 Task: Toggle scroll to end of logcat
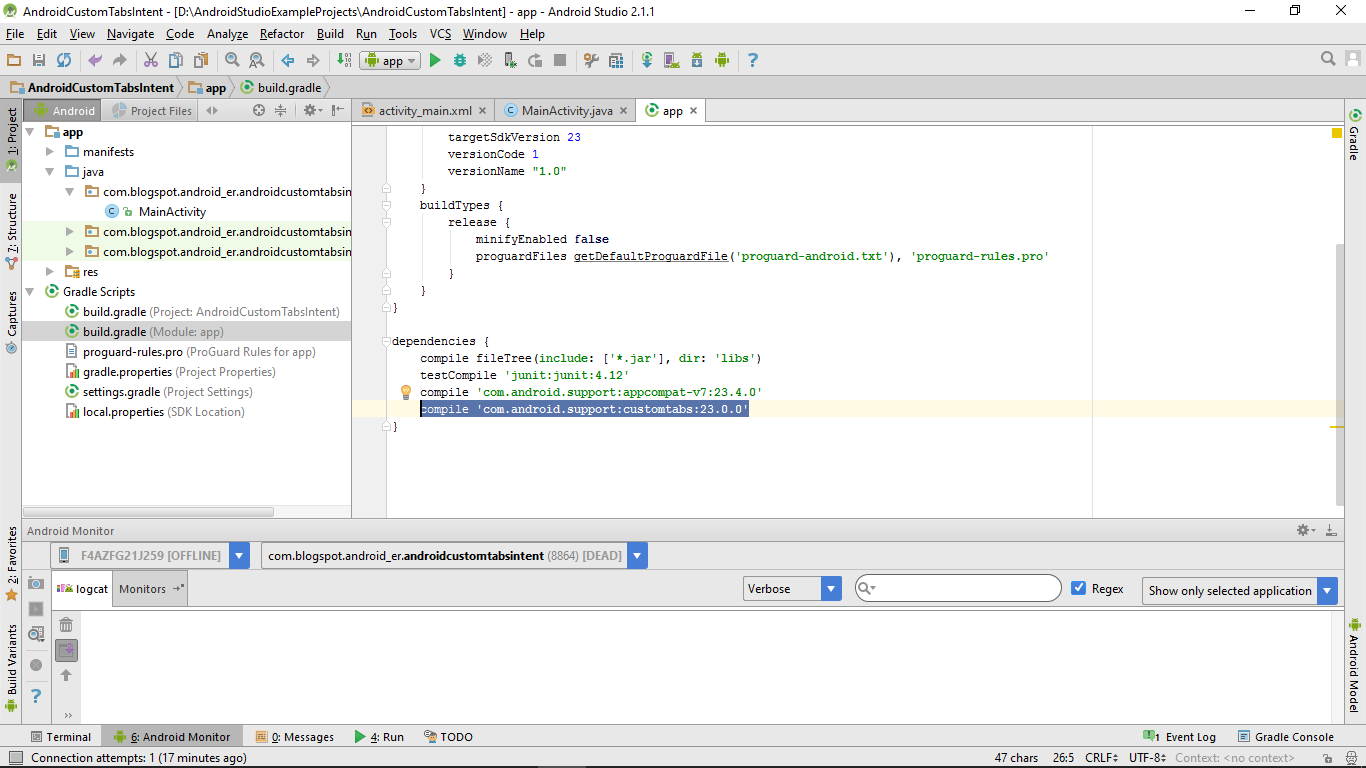coord(66,650)
